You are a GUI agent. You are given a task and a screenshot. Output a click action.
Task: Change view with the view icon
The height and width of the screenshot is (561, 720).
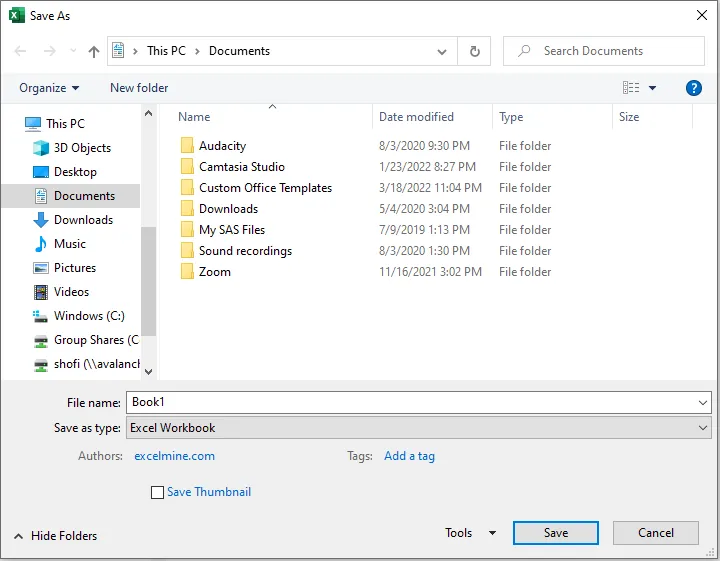pos(631,87)
